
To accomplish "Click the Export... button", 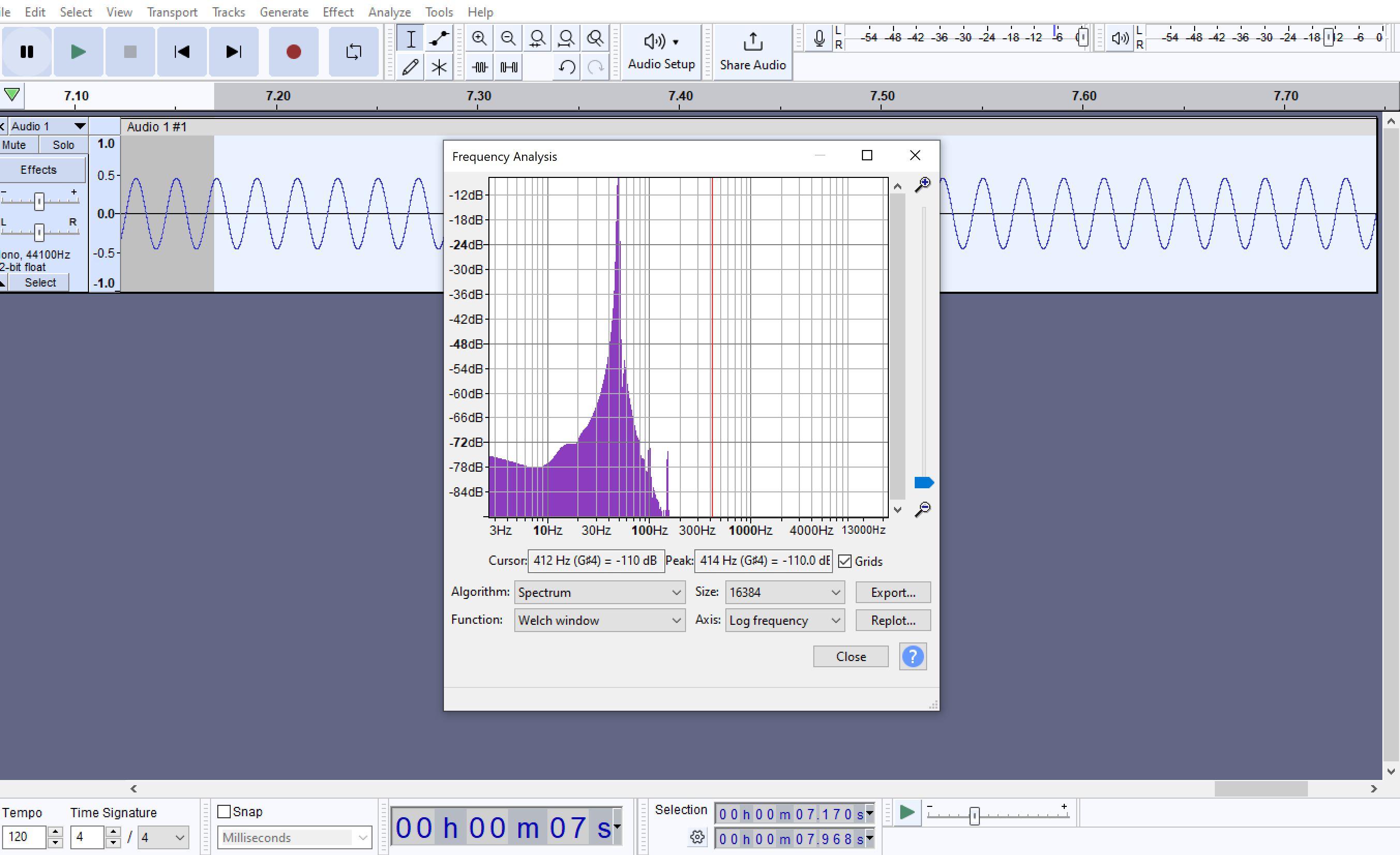I will (893, 592).
